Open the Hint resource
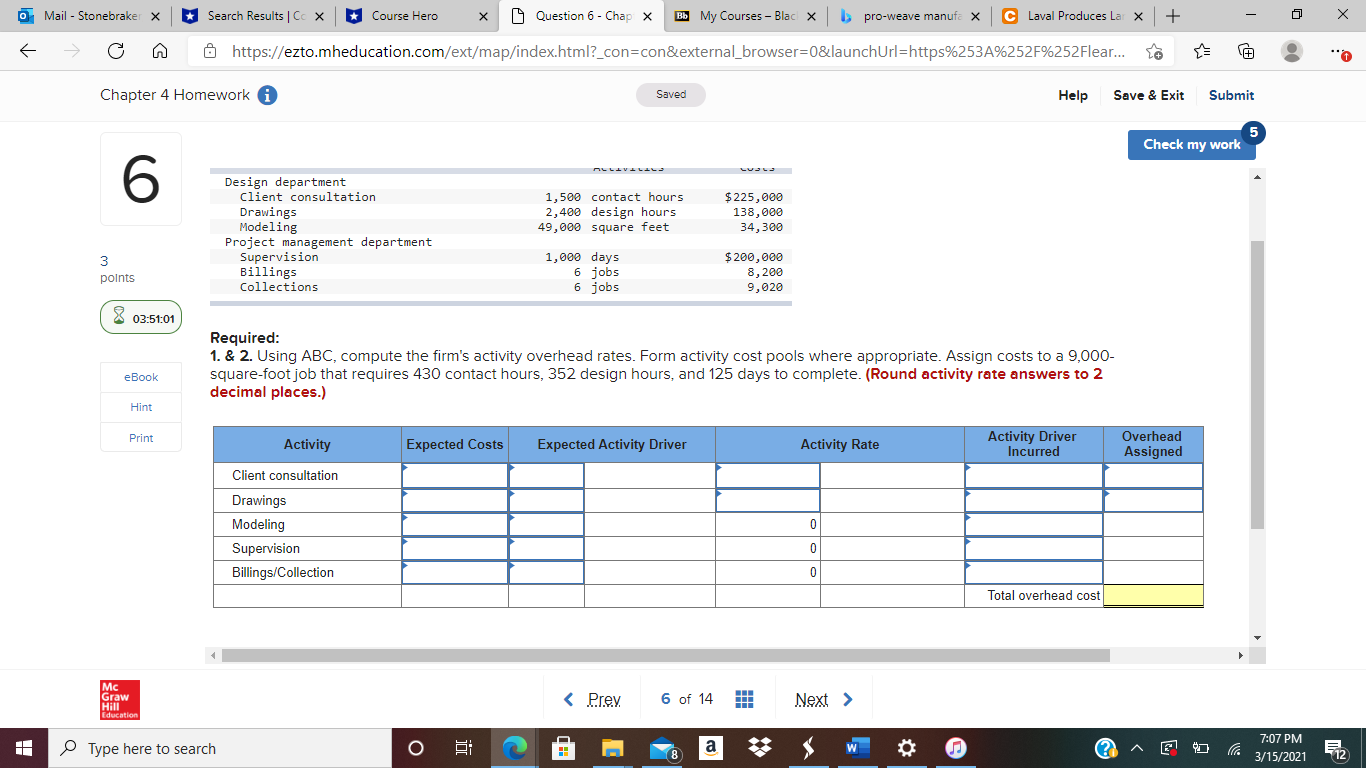Viewport: 1366px width, 768px height. coord(141,407)
